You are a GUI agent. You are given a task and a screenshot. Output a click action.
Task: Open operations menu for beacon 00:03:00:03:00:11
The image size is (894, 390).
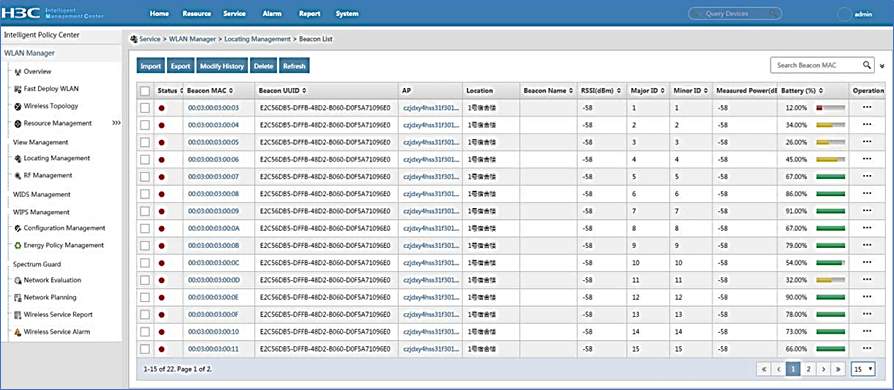click(x=867, y=348)
